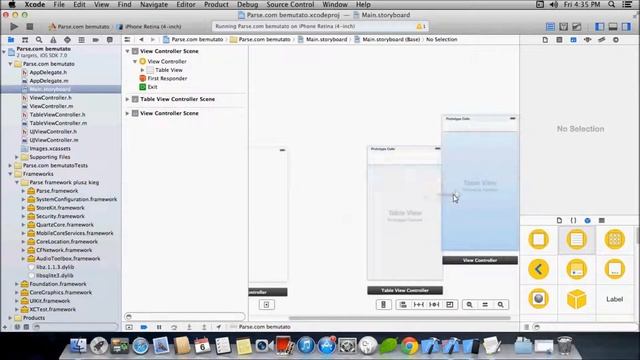Expand the Products group
The width and height of the screenshot is (640, 360).
coord(10,318)
